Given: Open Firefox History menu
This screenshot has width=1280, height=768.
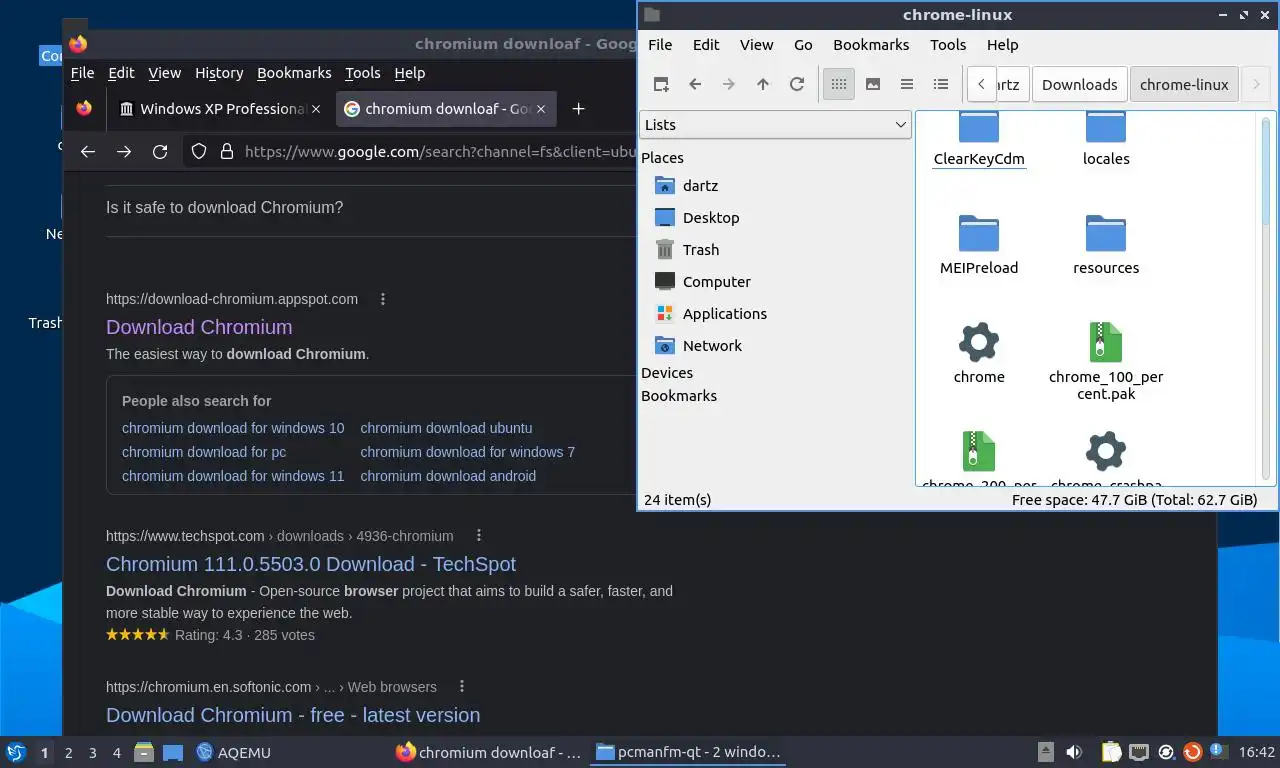Looking at the screenshot, I should point(219,72).
